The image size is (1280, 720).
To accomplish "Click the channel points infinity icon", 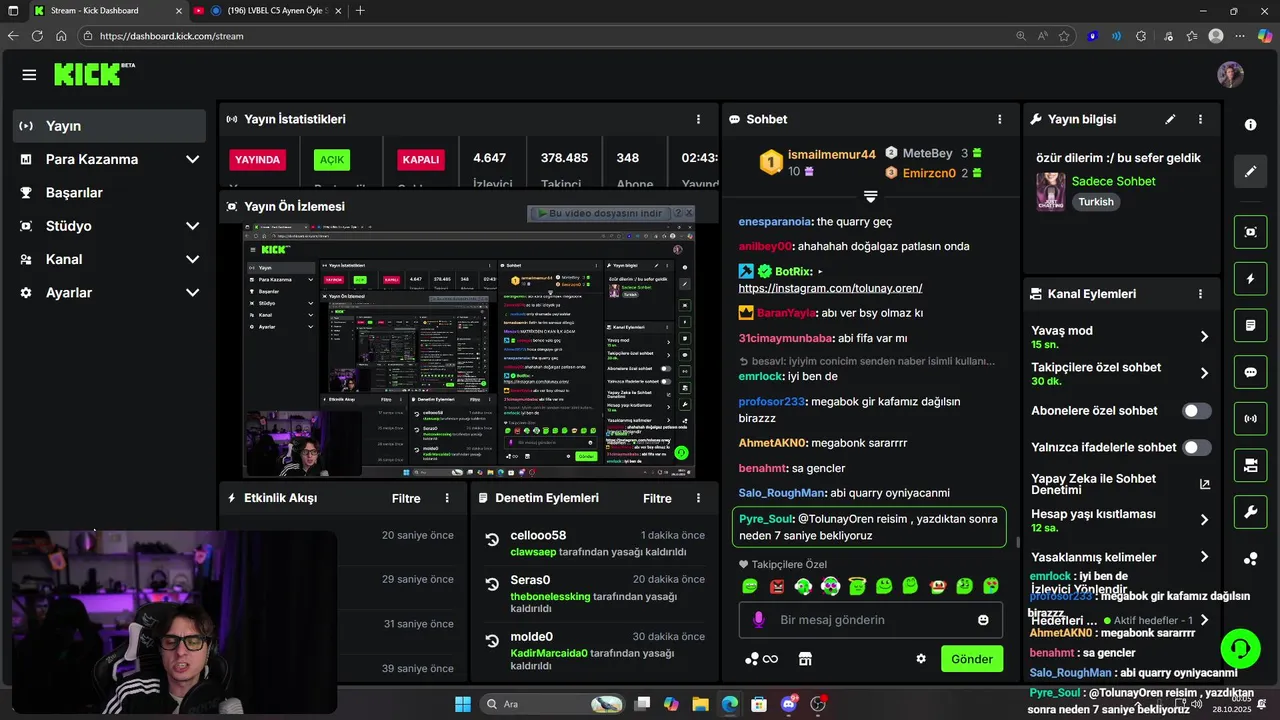I will (770, 659).
